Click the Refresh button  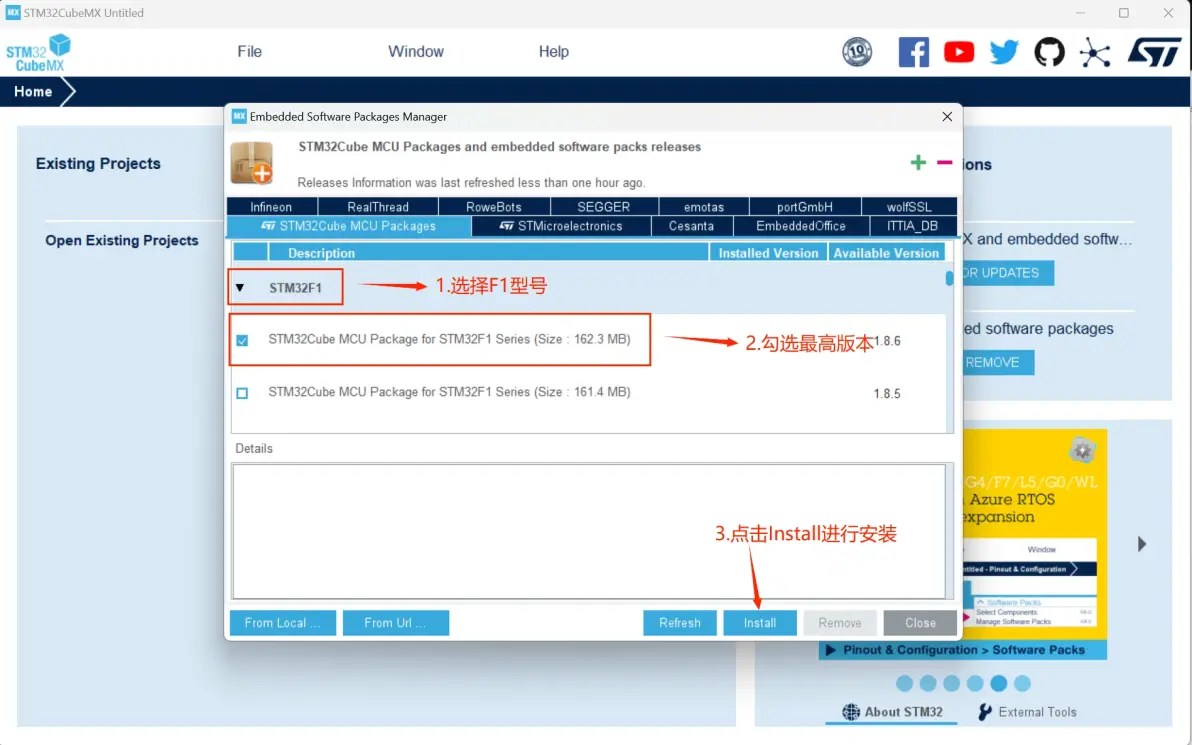[x=680, y=623]
